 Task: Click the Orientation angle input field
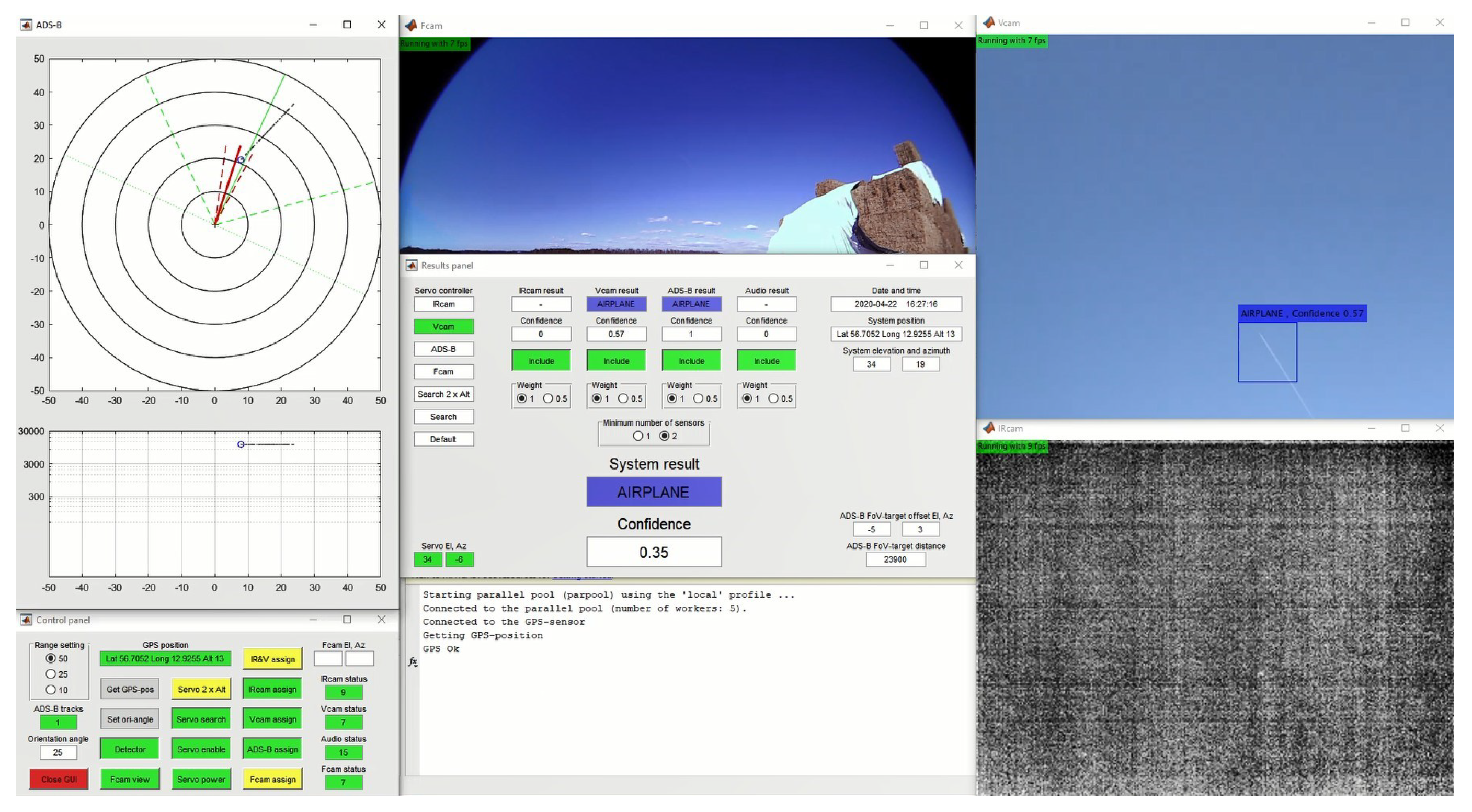(x=58, y=752)
